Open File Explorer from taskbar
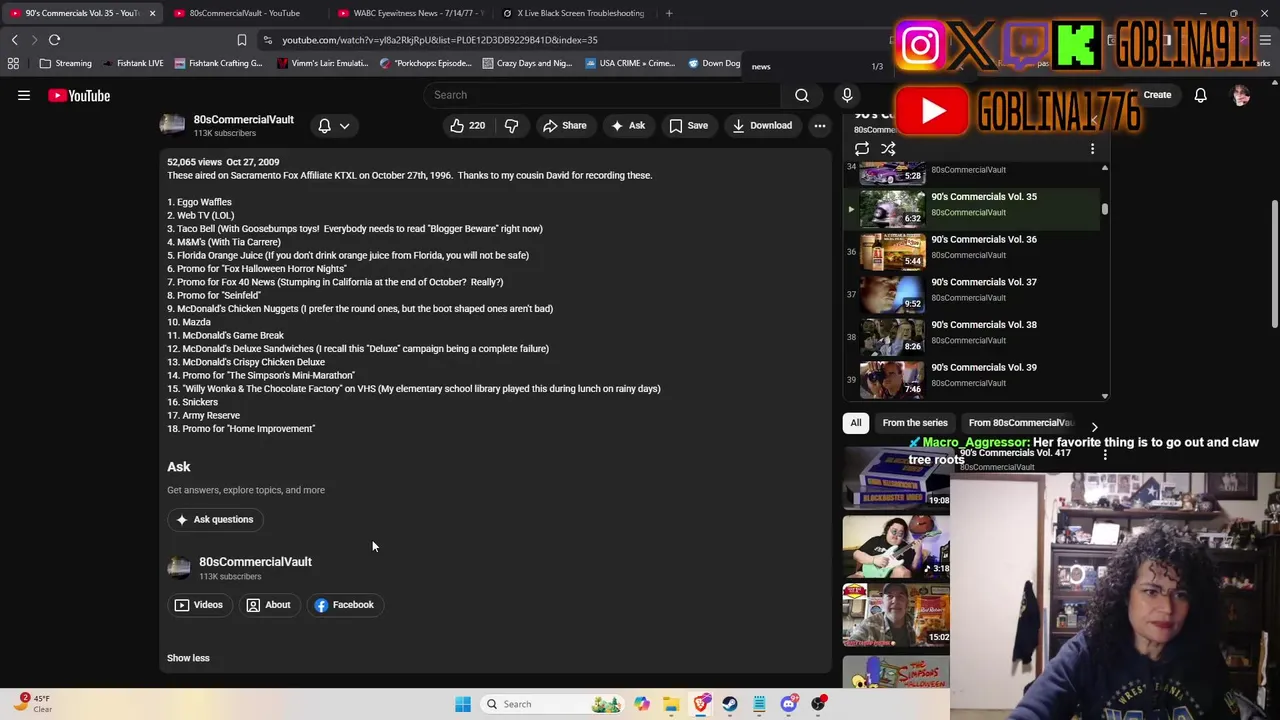Screen dimensions: 1280x720 (x=671, y=704)
